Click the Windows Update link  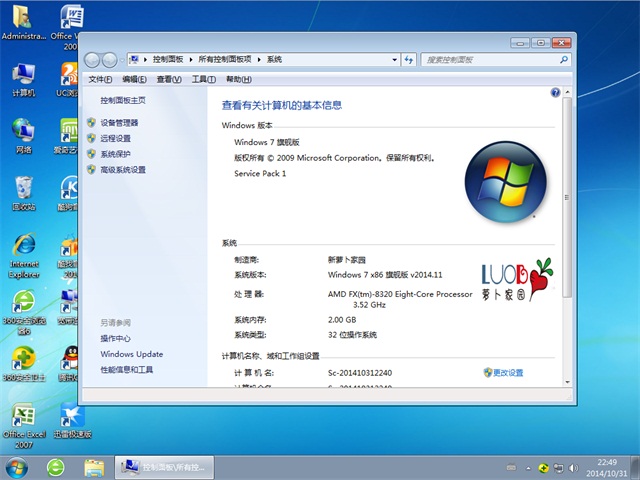pos(131,354)
